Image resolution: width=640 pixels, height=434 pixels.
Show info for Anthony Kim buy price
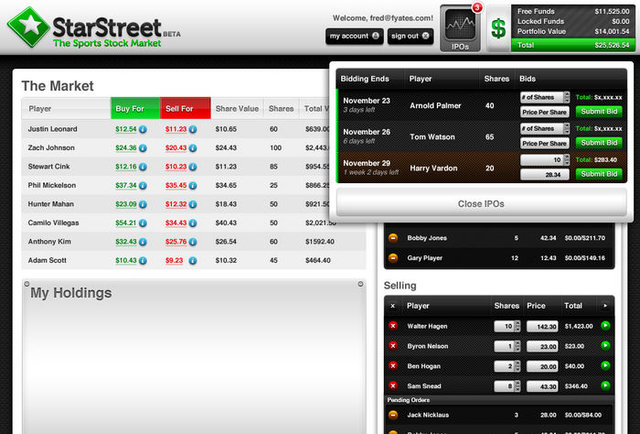click(143, 242)
